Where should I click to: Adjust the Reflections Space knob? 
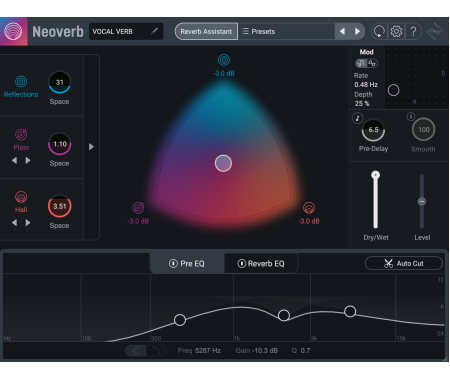coord(59,82)
